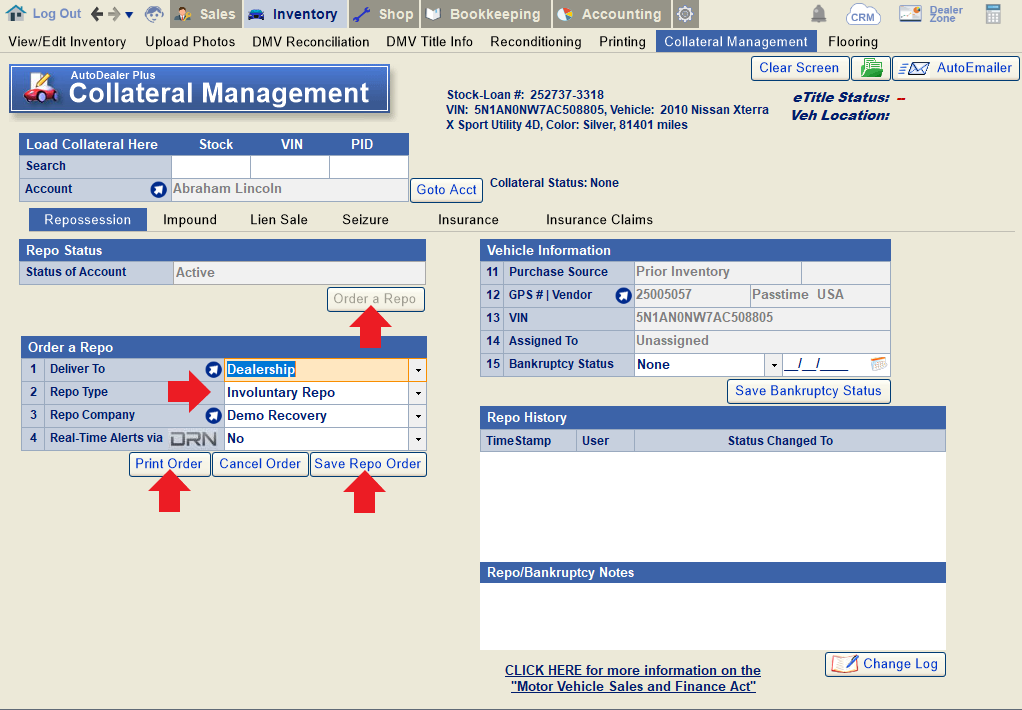Click the Repo Company lookup arrow icon

tap(213, 415)
